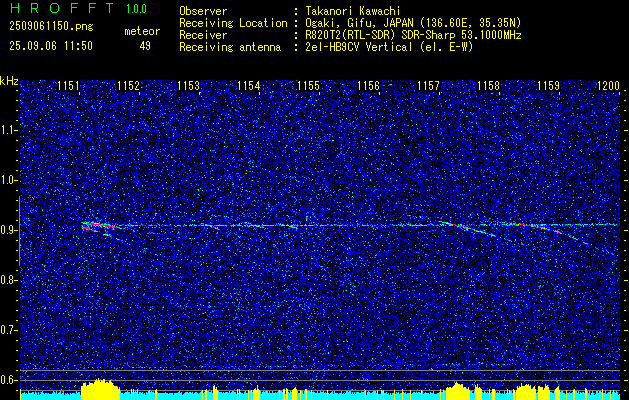Select the filename 2509061150.png
This screenshot has width=629, height=400.
pyautogui.click(x=51, y=27)
